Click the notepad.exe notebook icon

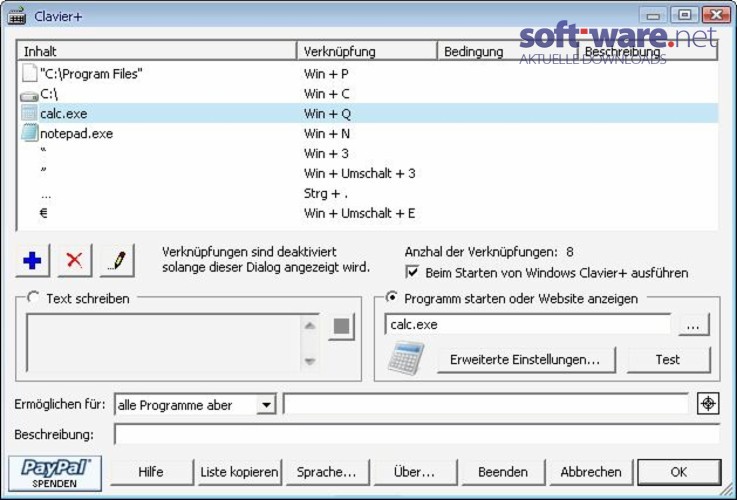pos(29,133)
